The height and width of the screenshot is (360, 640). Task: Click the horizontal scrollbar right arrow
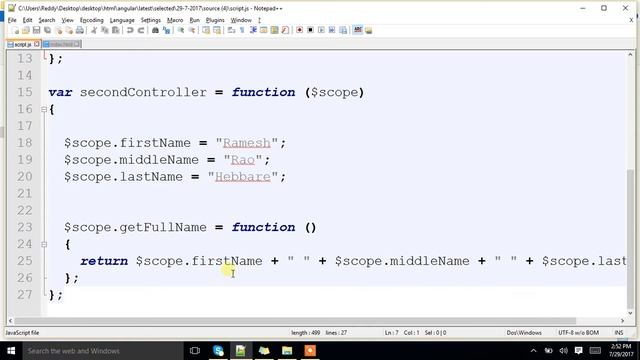point(622,321)
